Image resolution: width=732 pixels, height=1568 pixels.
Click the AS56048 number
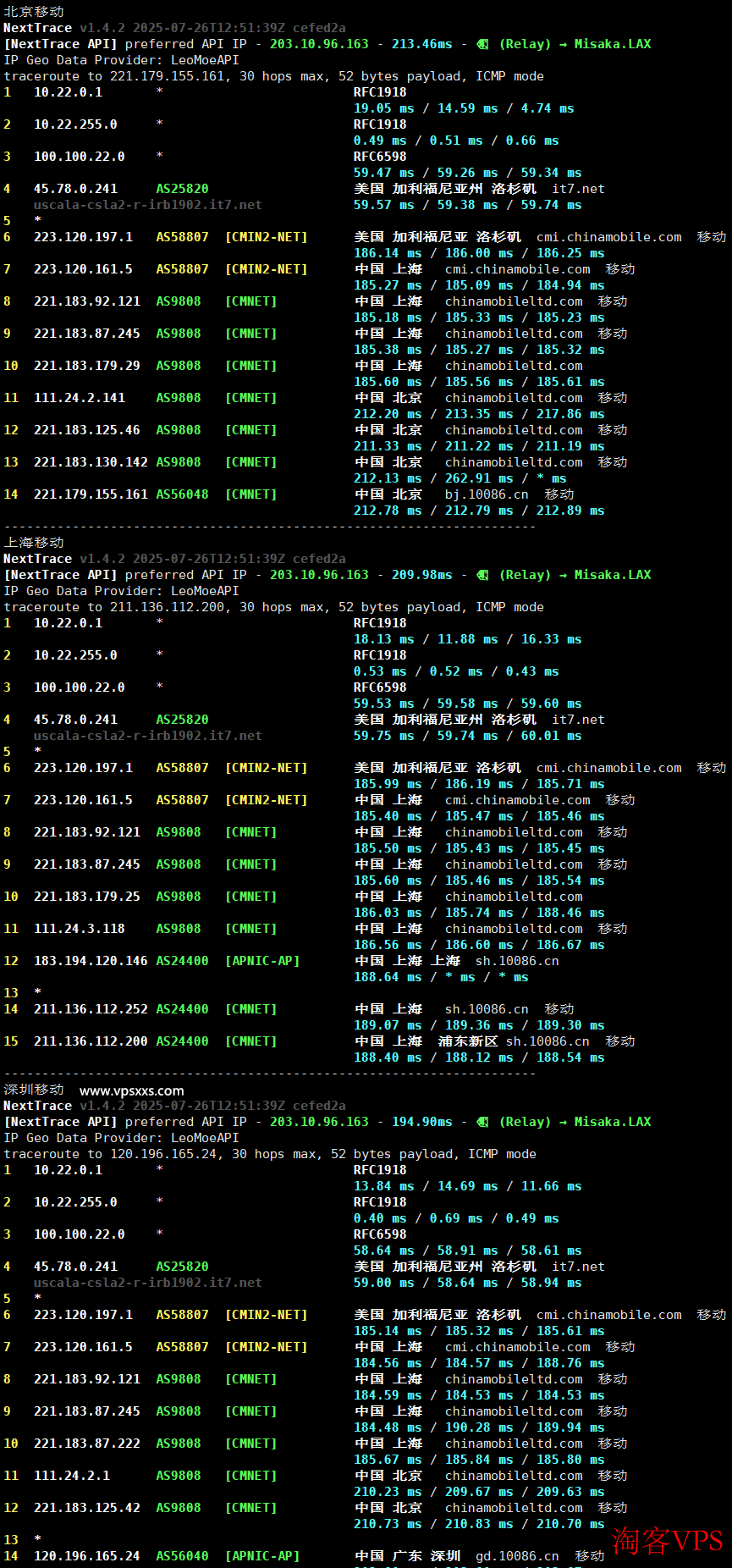[182, 494]
